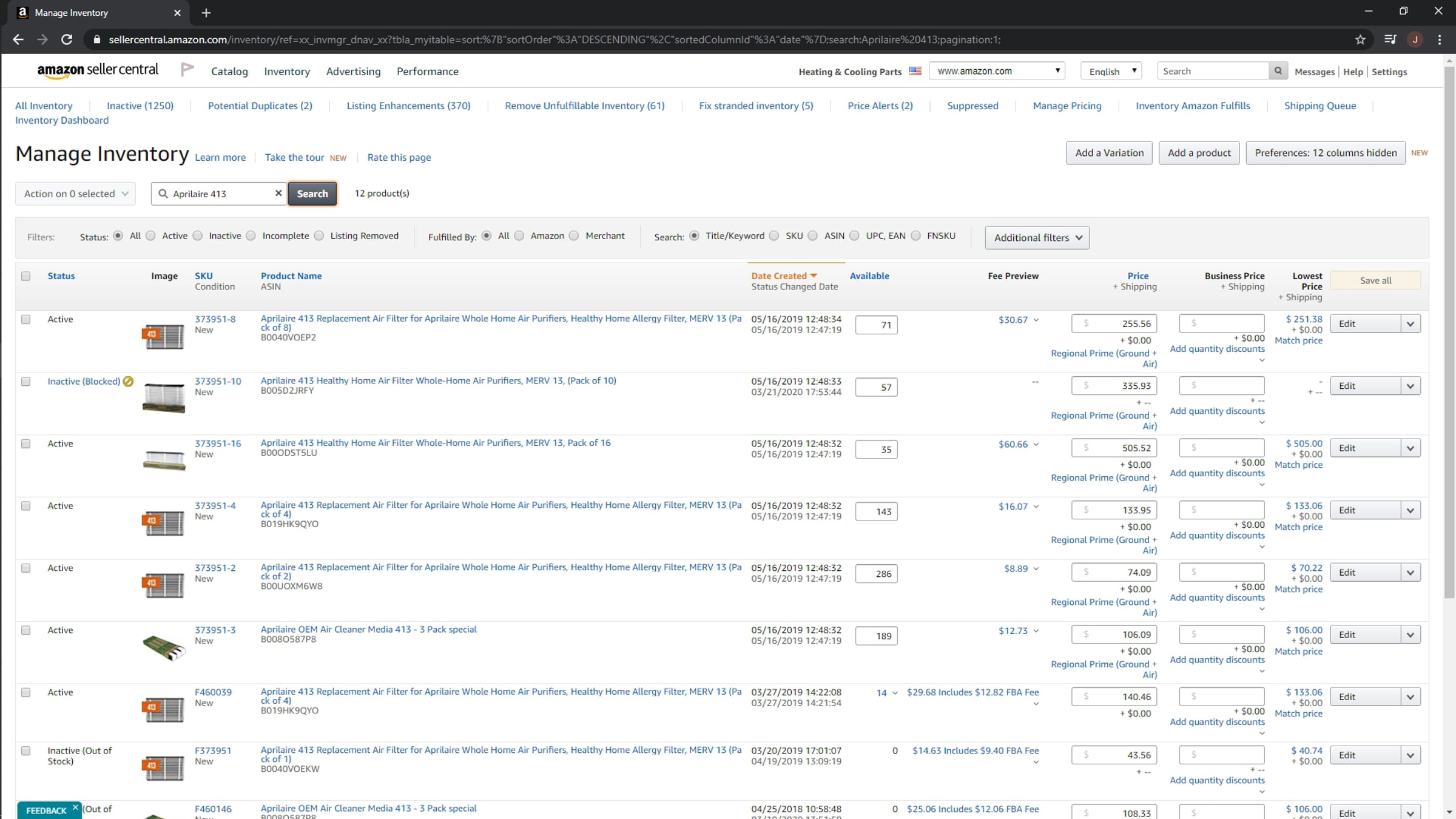
Task: Edit the price field showing 505.52
Action: pos(1114,448)
